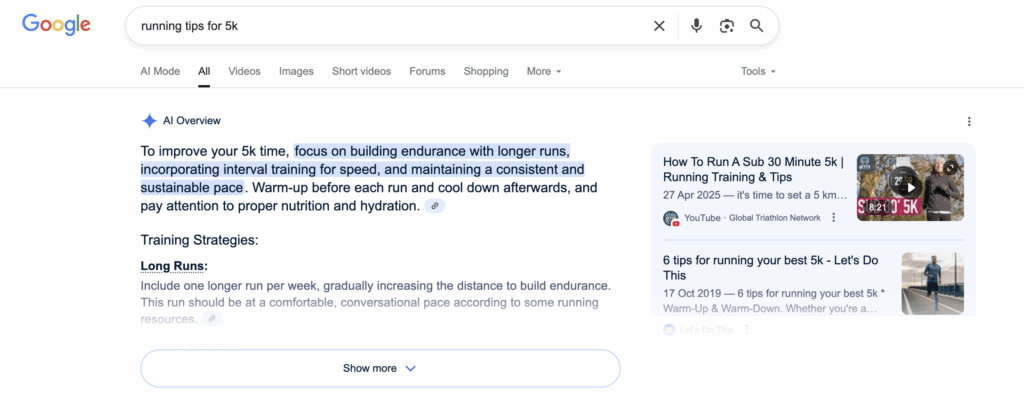The image size is (1024, 395).
Task: Open the Short videos tab
Action: point(361,71)
